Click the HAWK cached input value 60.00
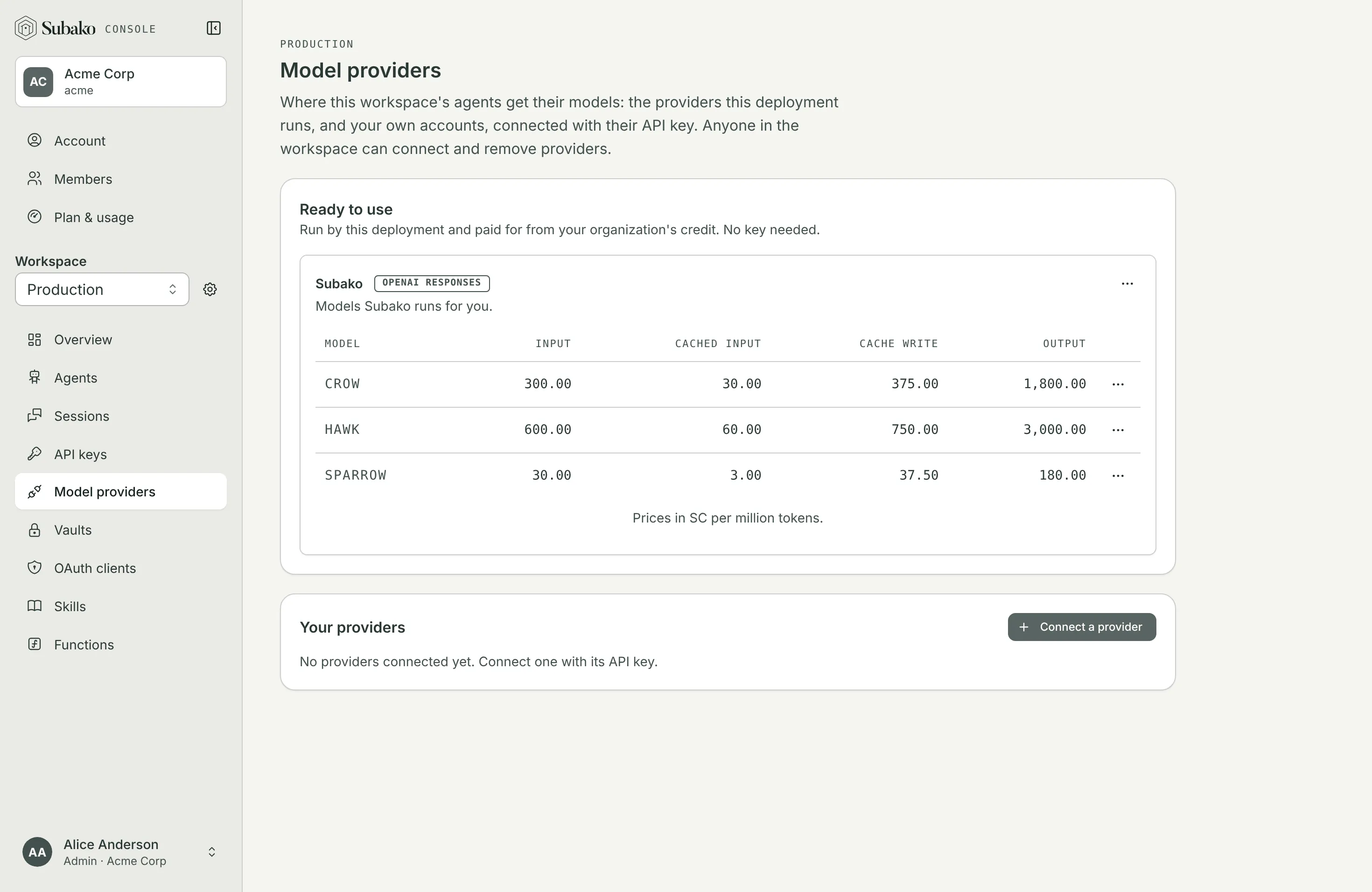This screenshot has height=892, width=1372. point(742,429)
